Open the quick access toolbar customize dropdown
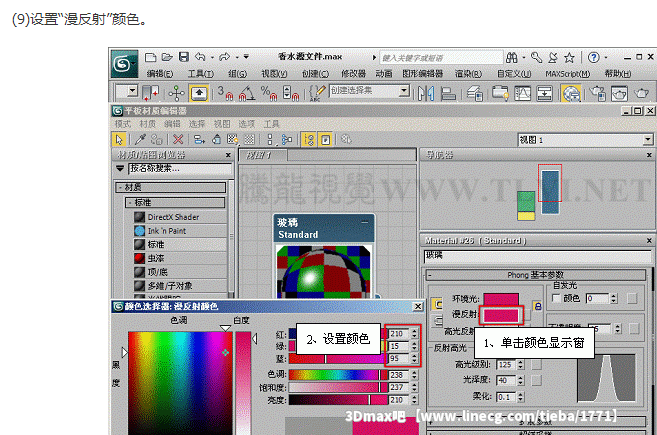The height and width of the screenshot is (435, 657). pos(246,57)
